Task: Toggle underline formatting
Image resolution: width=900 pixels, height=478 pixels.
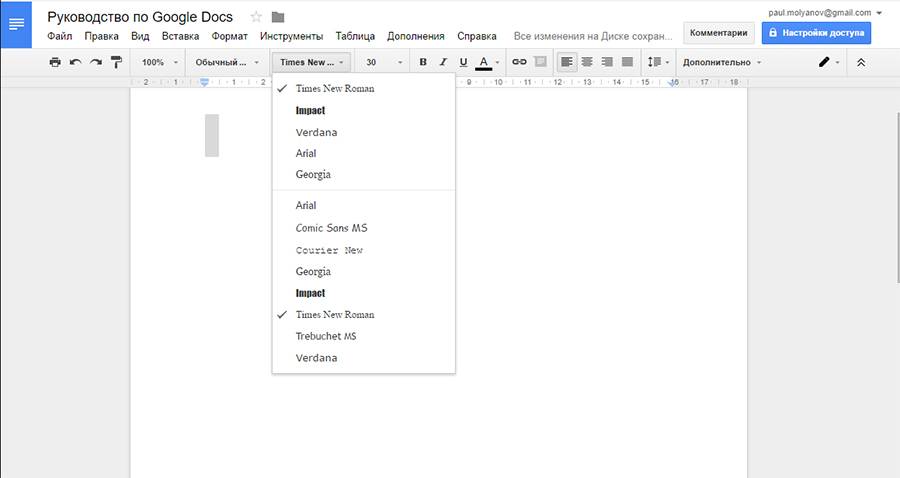Action: [463, 62]
